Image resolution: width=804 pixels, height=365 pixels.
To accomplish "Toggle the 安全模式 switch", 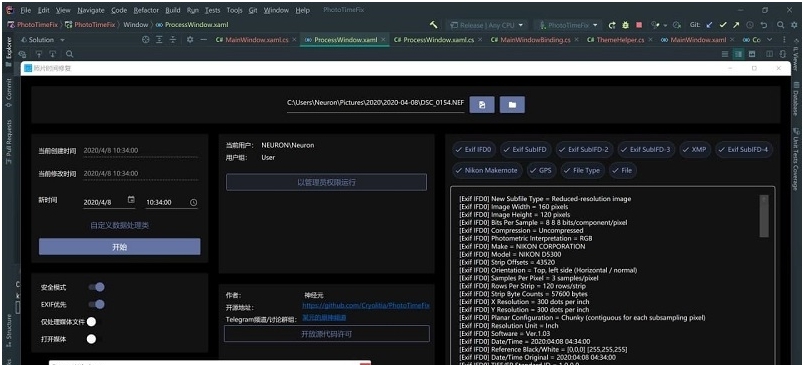I will click(x=97, y=287).
